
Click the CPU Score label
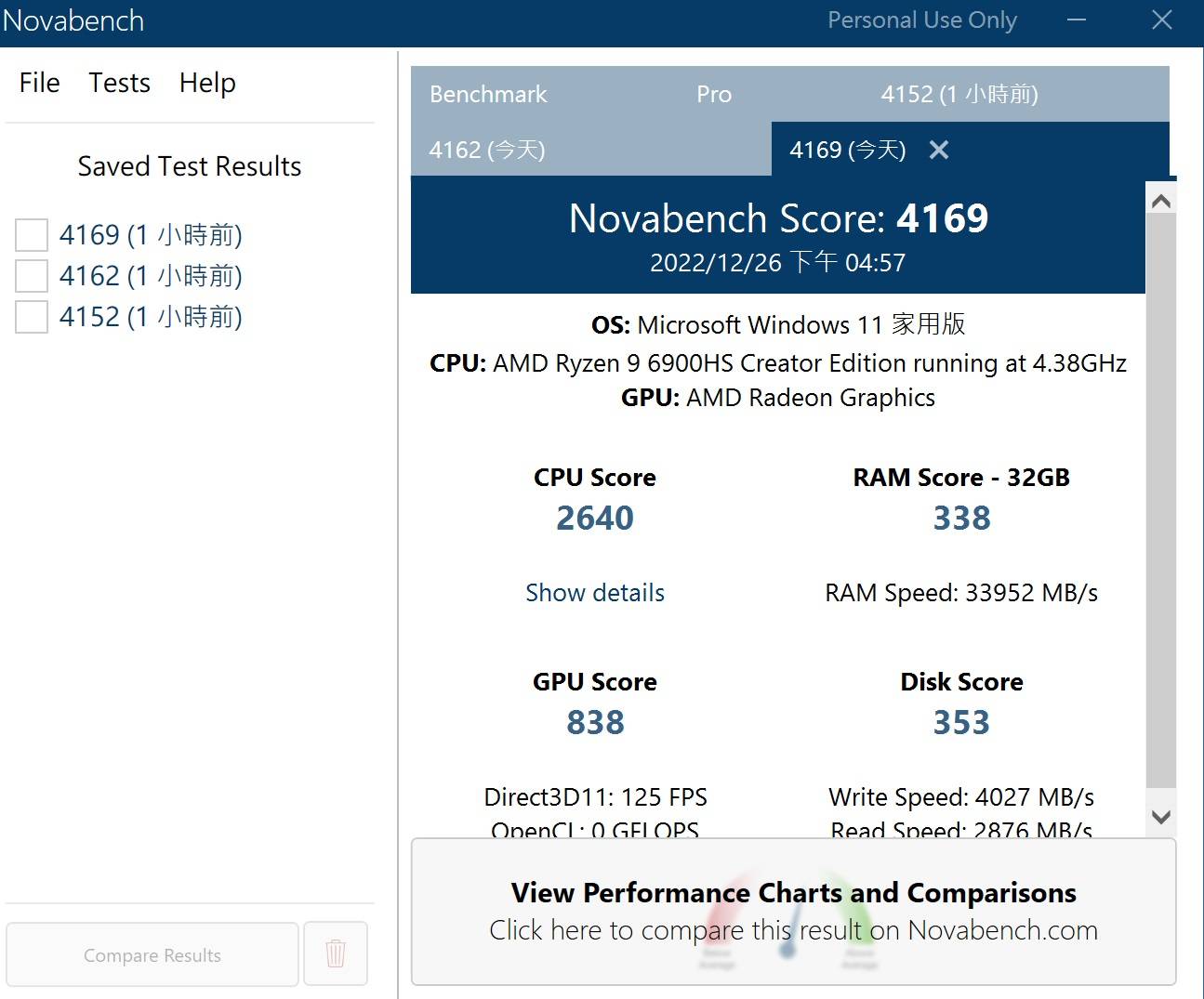(595, 478)
